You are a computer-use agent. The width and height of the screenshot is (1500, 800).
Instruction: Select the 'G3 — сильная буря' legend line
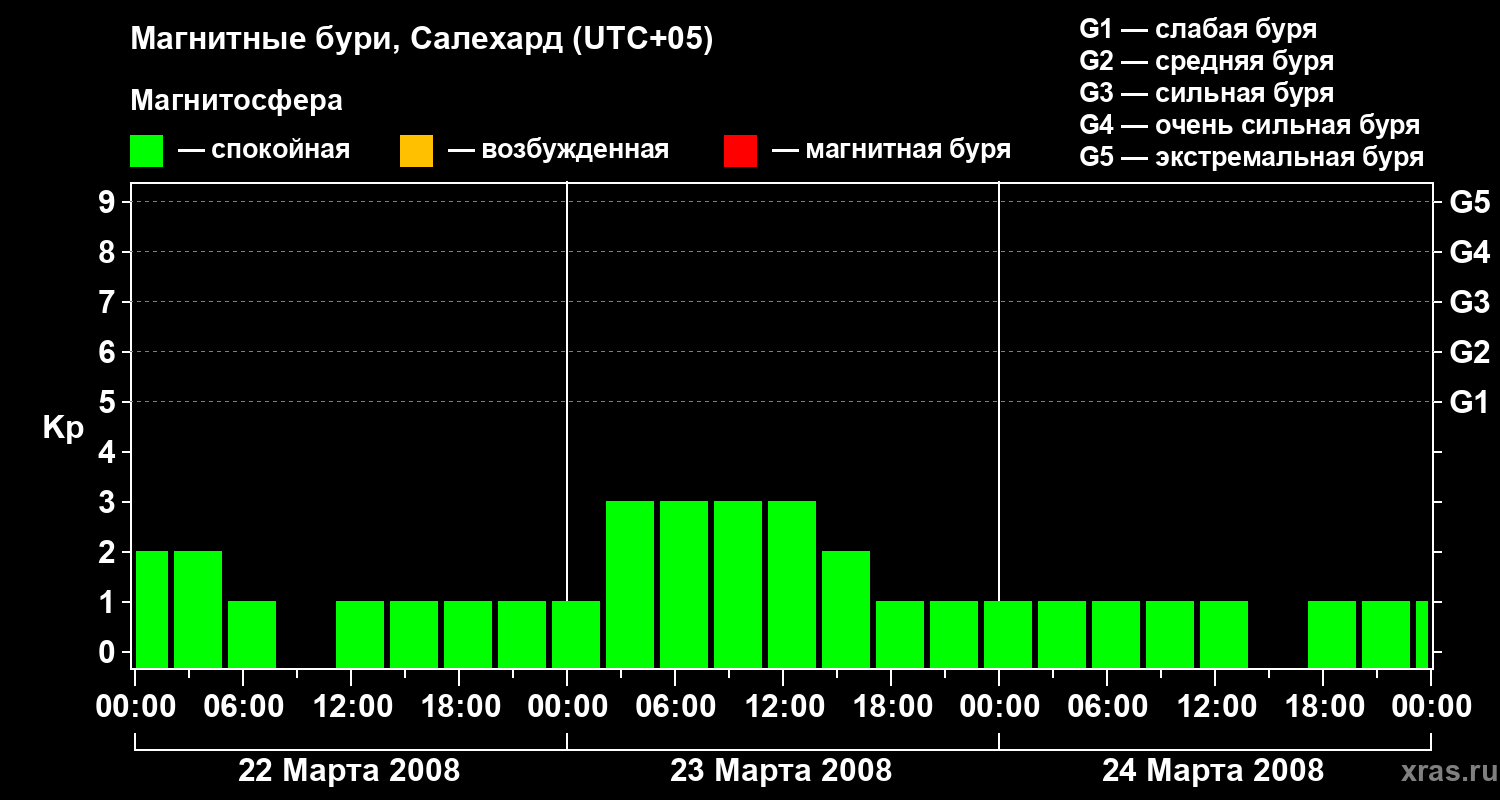pyautogui.click(x=1206, y=94)
